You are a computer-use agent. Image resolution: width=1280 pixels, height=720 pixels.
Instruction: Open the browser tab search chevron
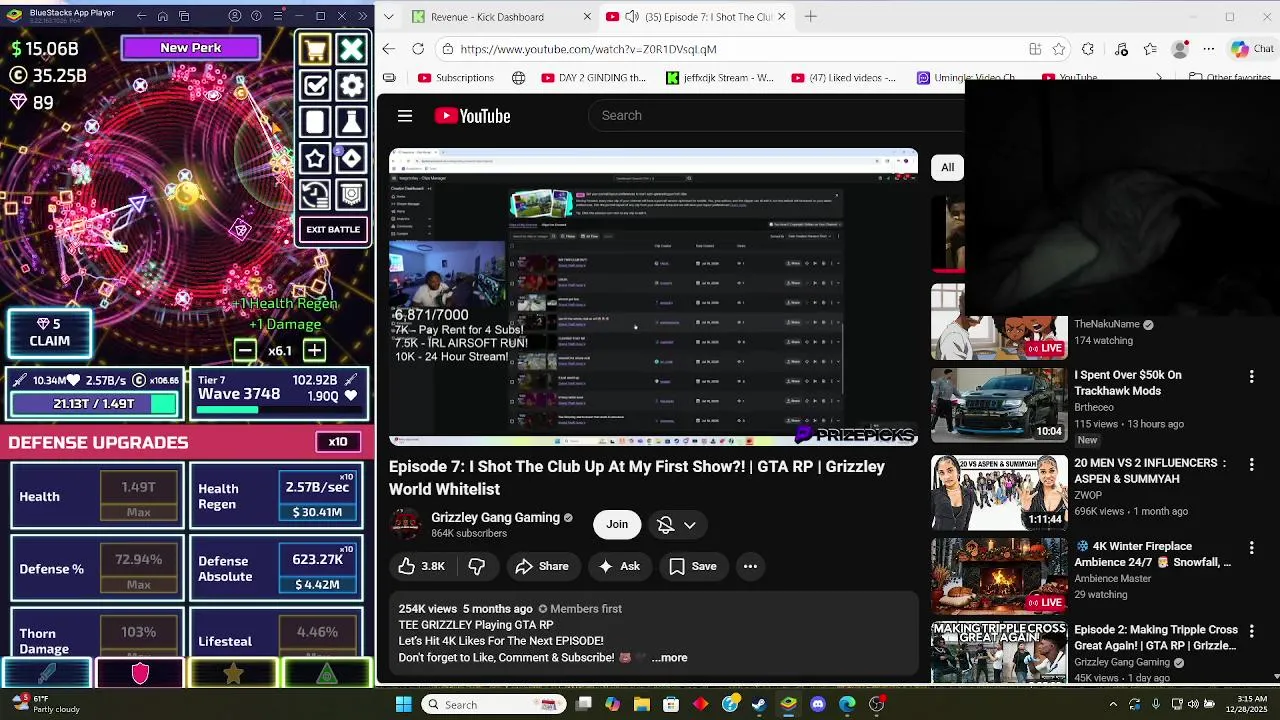(x=388, y=17)
